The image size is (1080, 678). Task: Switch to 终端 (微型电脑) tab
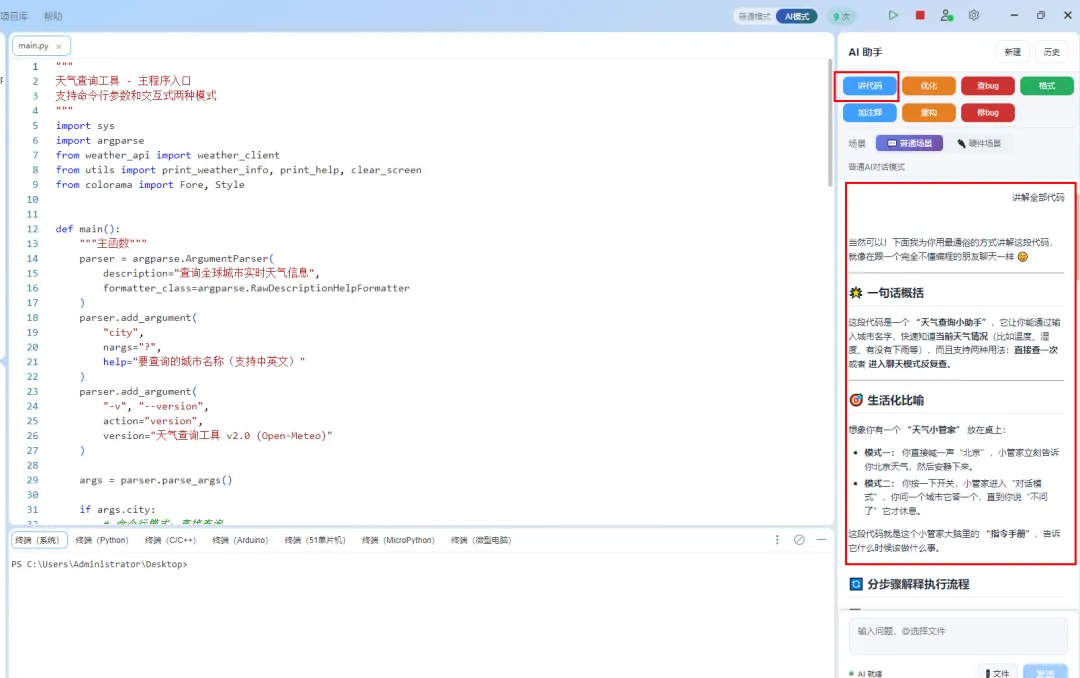point(481,540)
